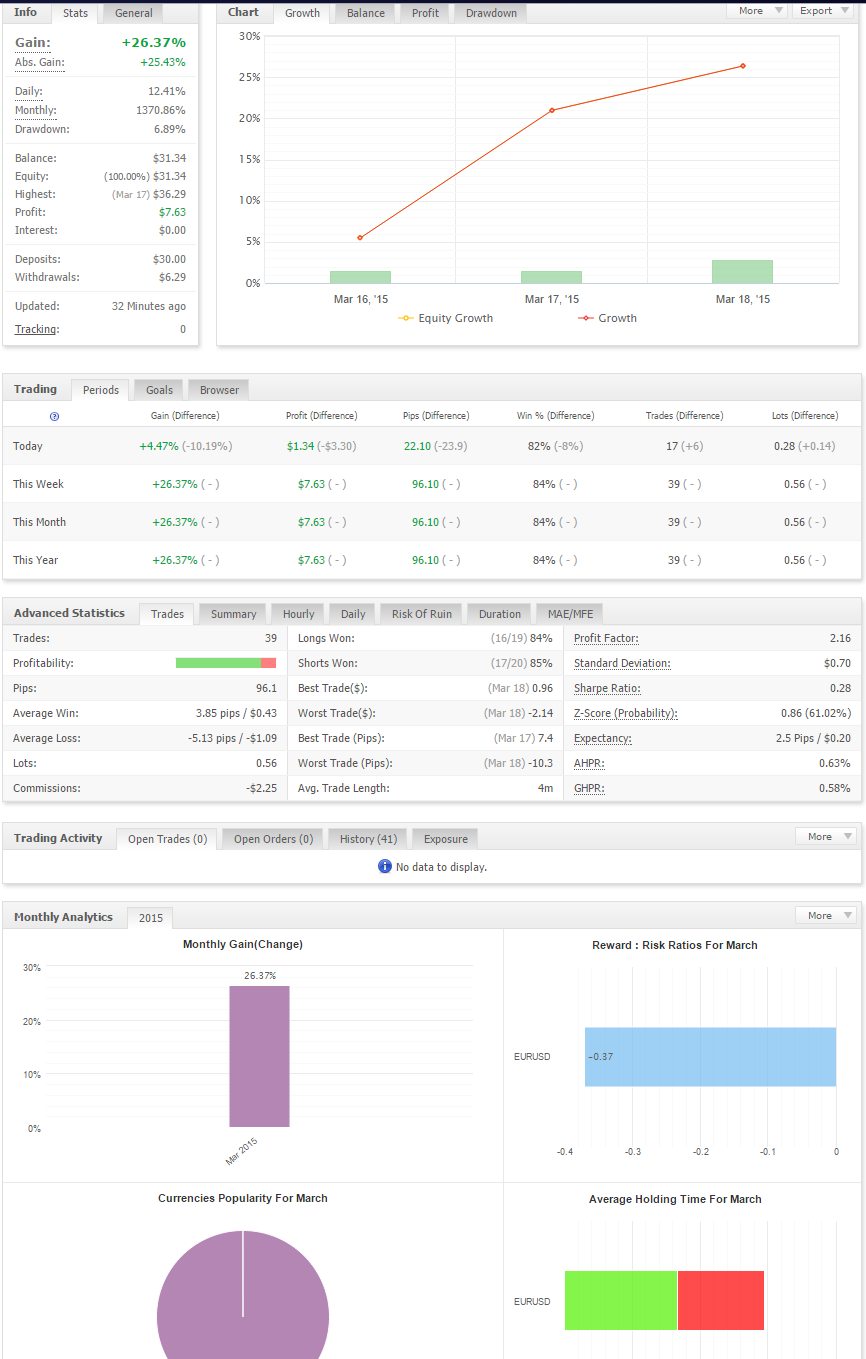Click the Expectancy label

coord(603,738)
